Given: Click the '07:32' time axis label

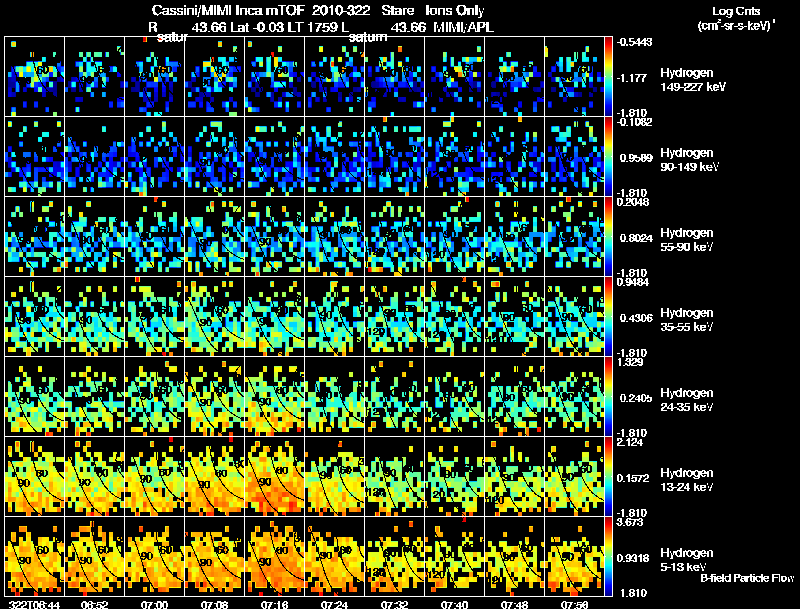Looking at the screenshot, I should (x=394, y=604).
